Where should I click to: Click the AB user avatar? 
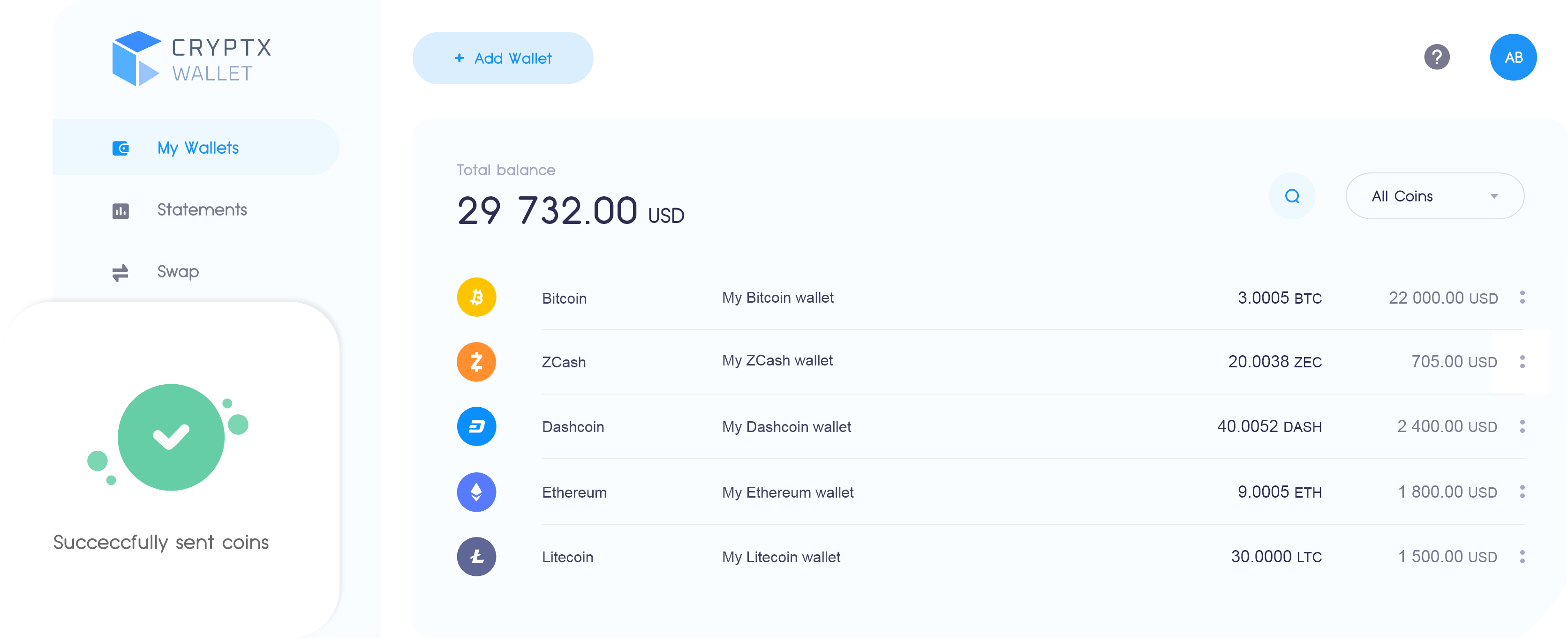click(1513, 57)
